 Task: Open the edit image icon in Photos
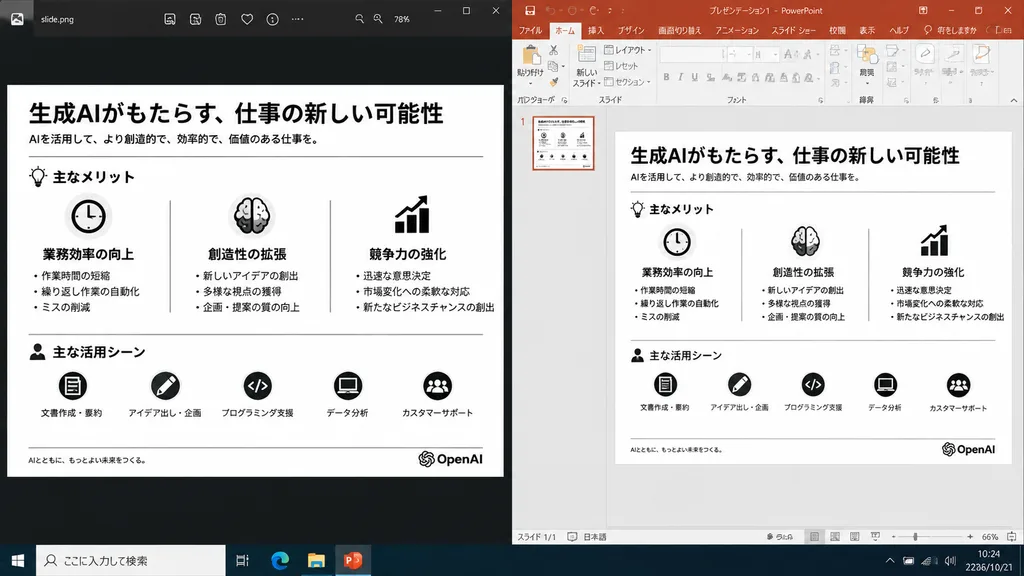click(170, 20)
